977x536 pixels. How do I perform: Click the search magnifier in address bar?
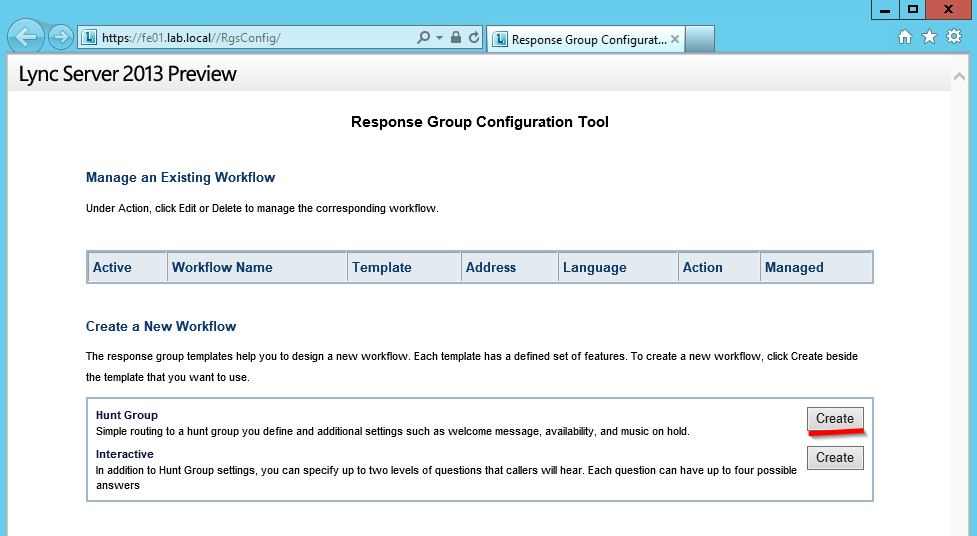423,37
